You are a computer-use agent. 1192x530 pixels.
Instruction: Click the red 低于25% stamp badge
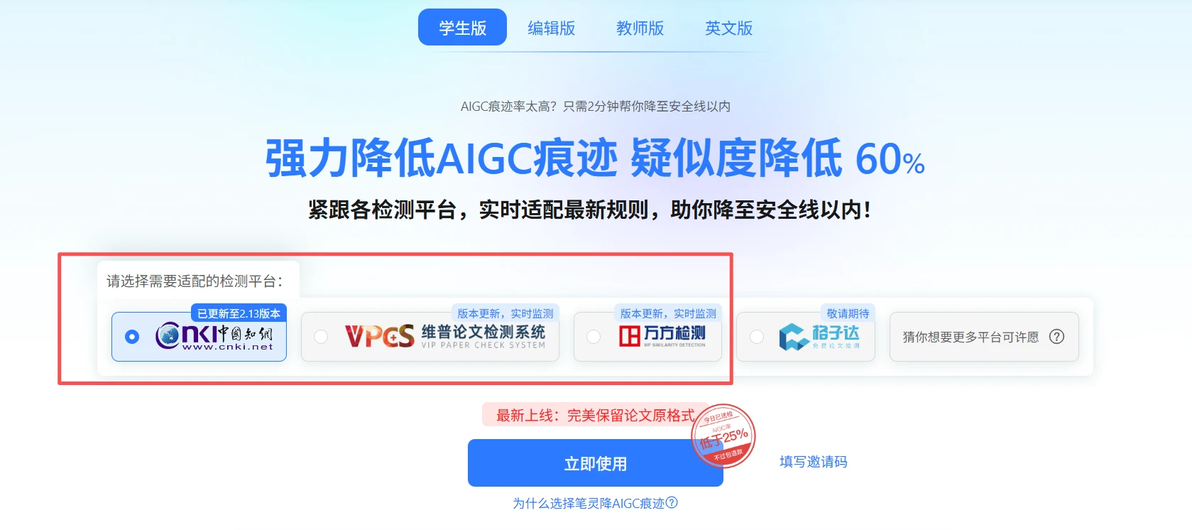coord(723,436)
